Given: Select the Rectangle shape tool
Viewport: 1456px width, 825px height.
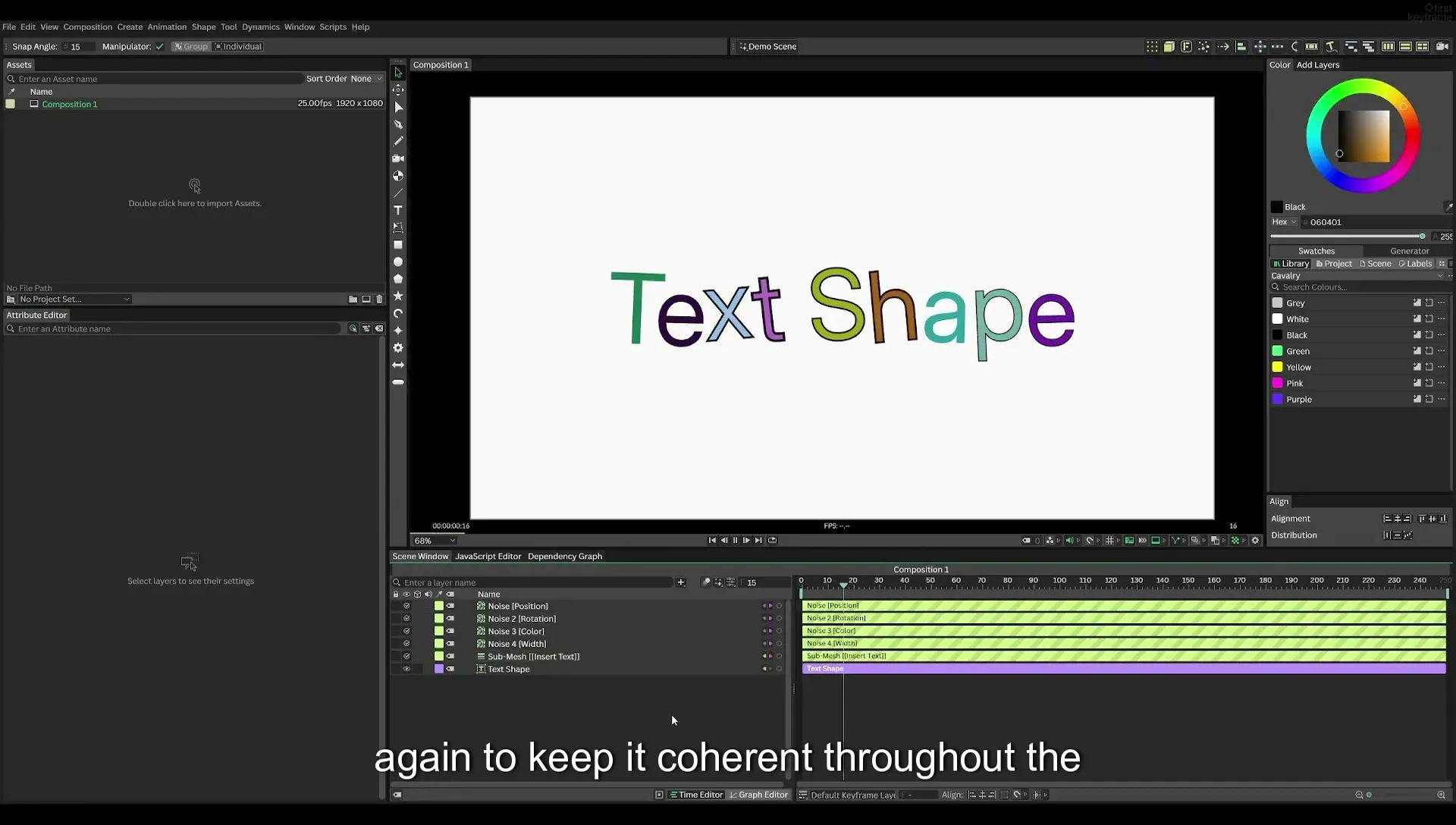Looking at the screenshot, I should [398, 245].
